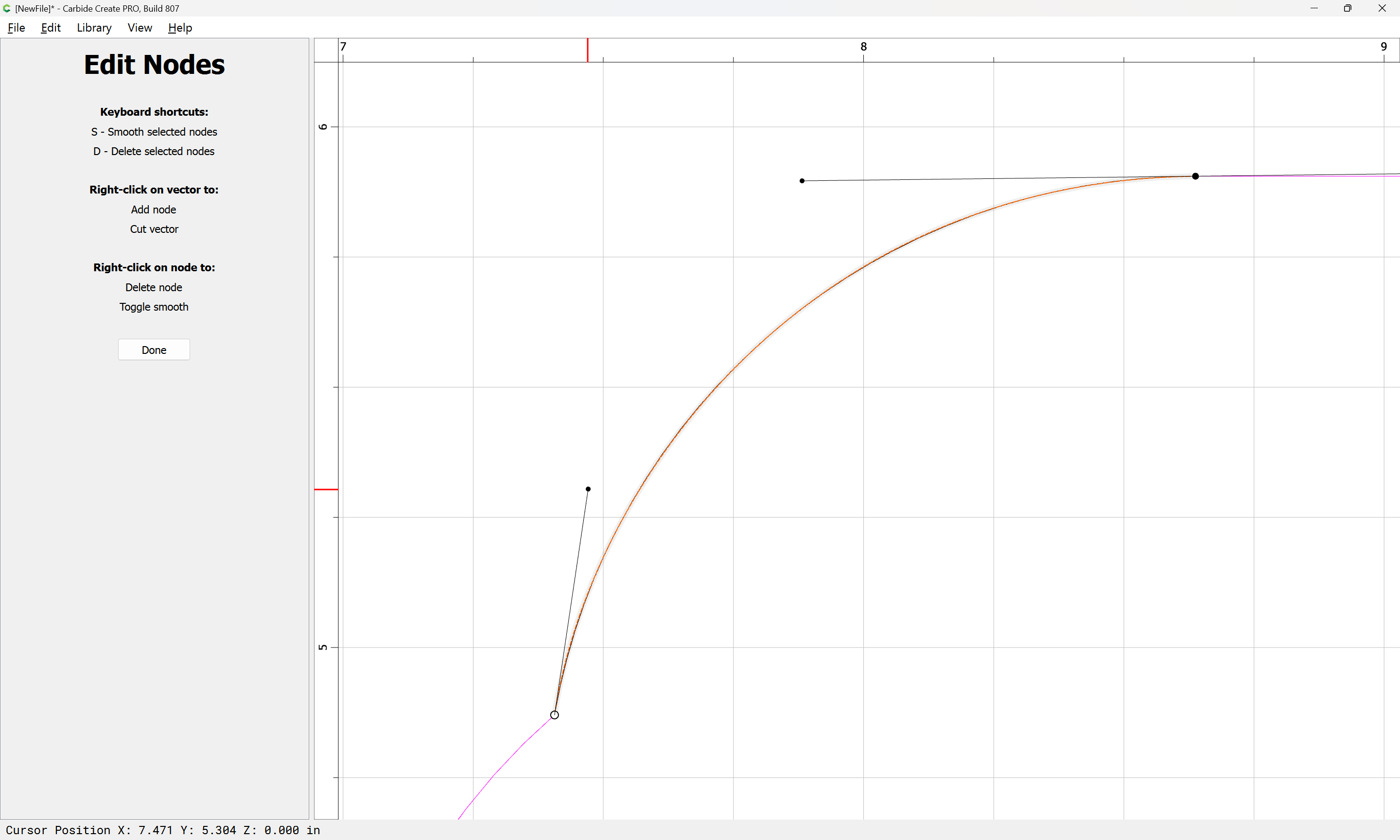Click the red cursor marker on vertical ruler
Viewport: 1400px width, 840px height.
point(326,489)
